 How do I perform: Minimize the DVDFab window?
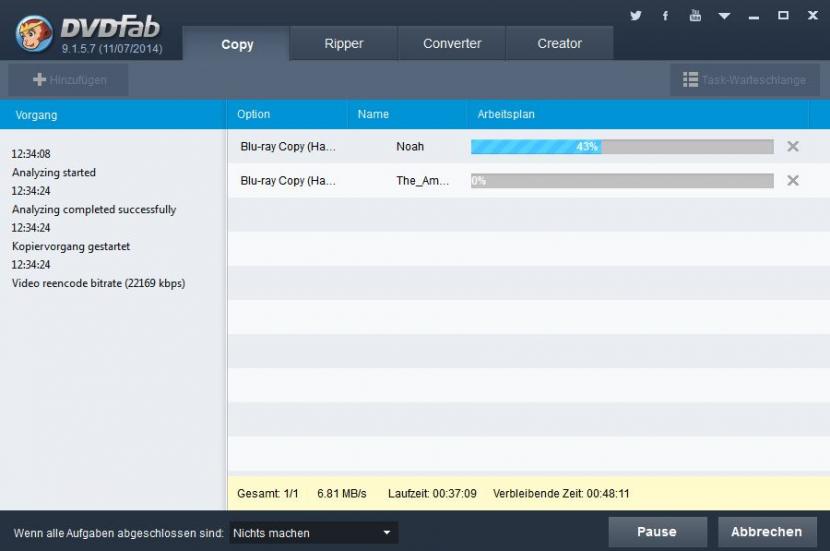point(754,17)
